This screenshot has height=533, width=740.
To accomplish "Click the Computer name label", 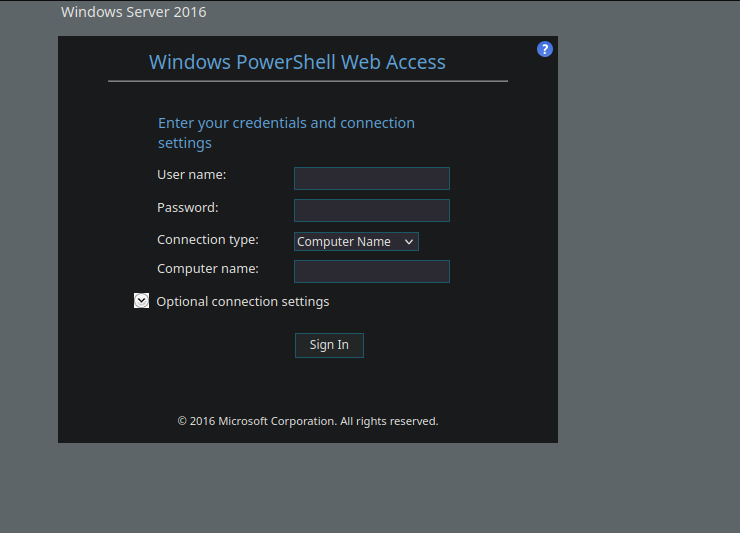I will point(208,269).
